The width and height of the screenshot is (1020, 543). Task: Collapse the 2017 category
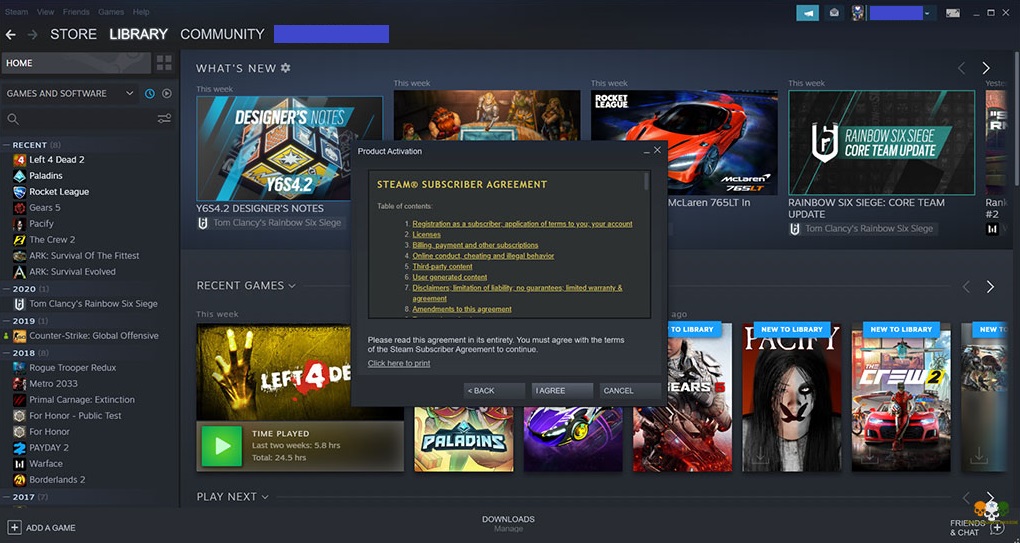coord(7,497)
